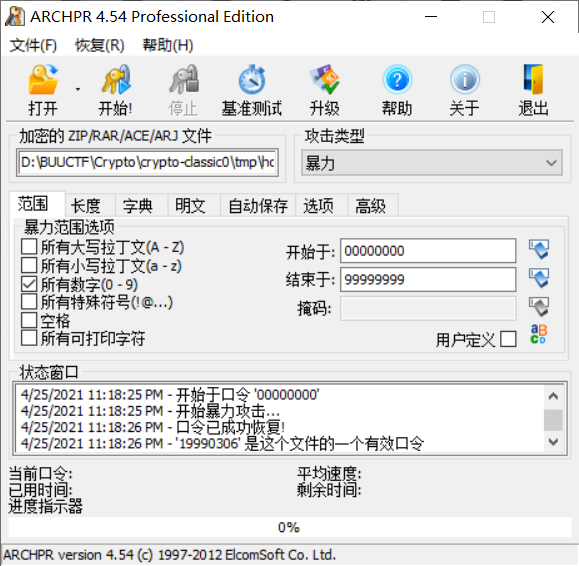
Task: Run the 基准测试 benchmark icon
Action: pos(252,79)
